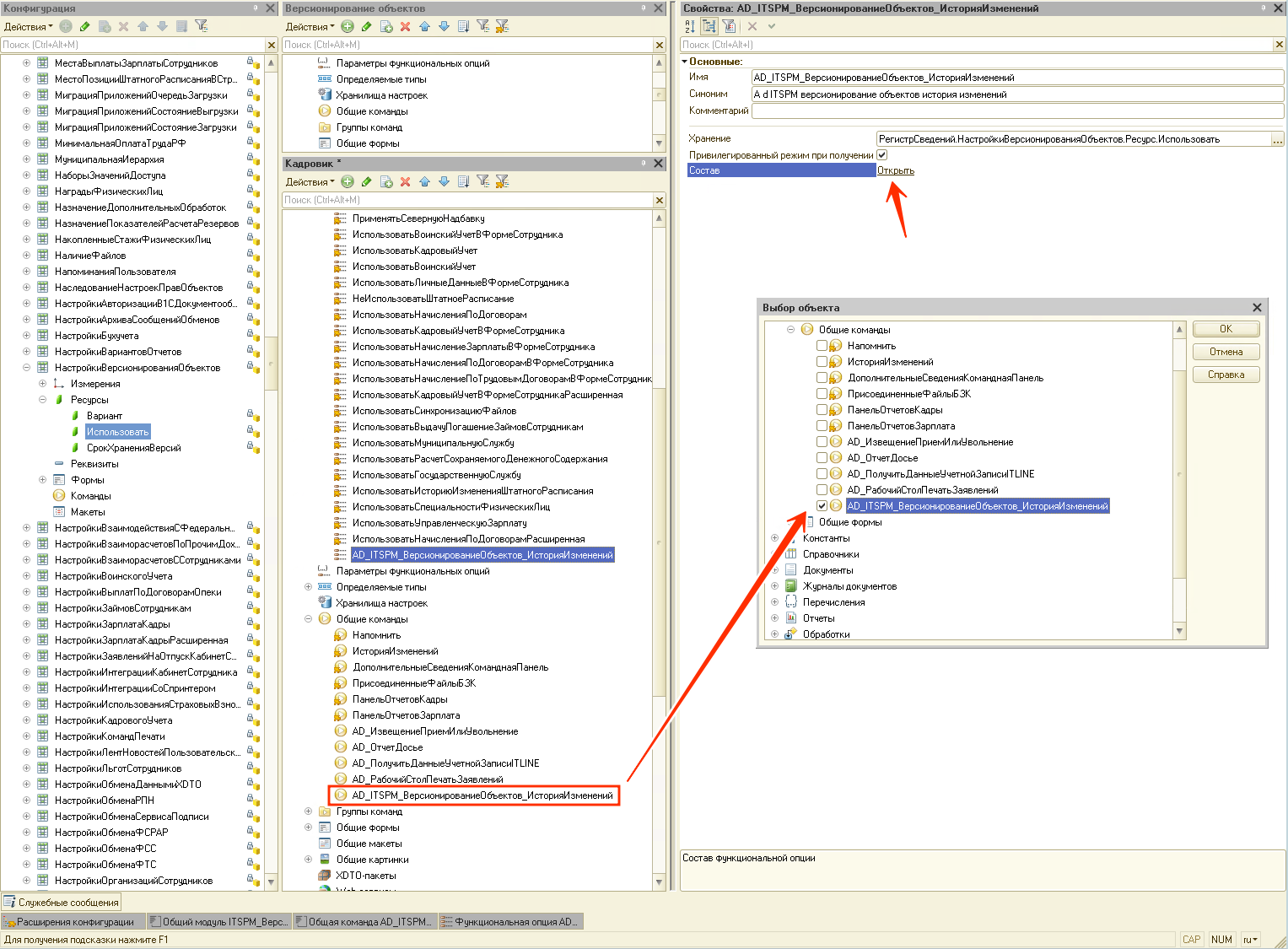
Task: Click Справка button in Выбор объекта
Action: click(x=1226, y=375)
